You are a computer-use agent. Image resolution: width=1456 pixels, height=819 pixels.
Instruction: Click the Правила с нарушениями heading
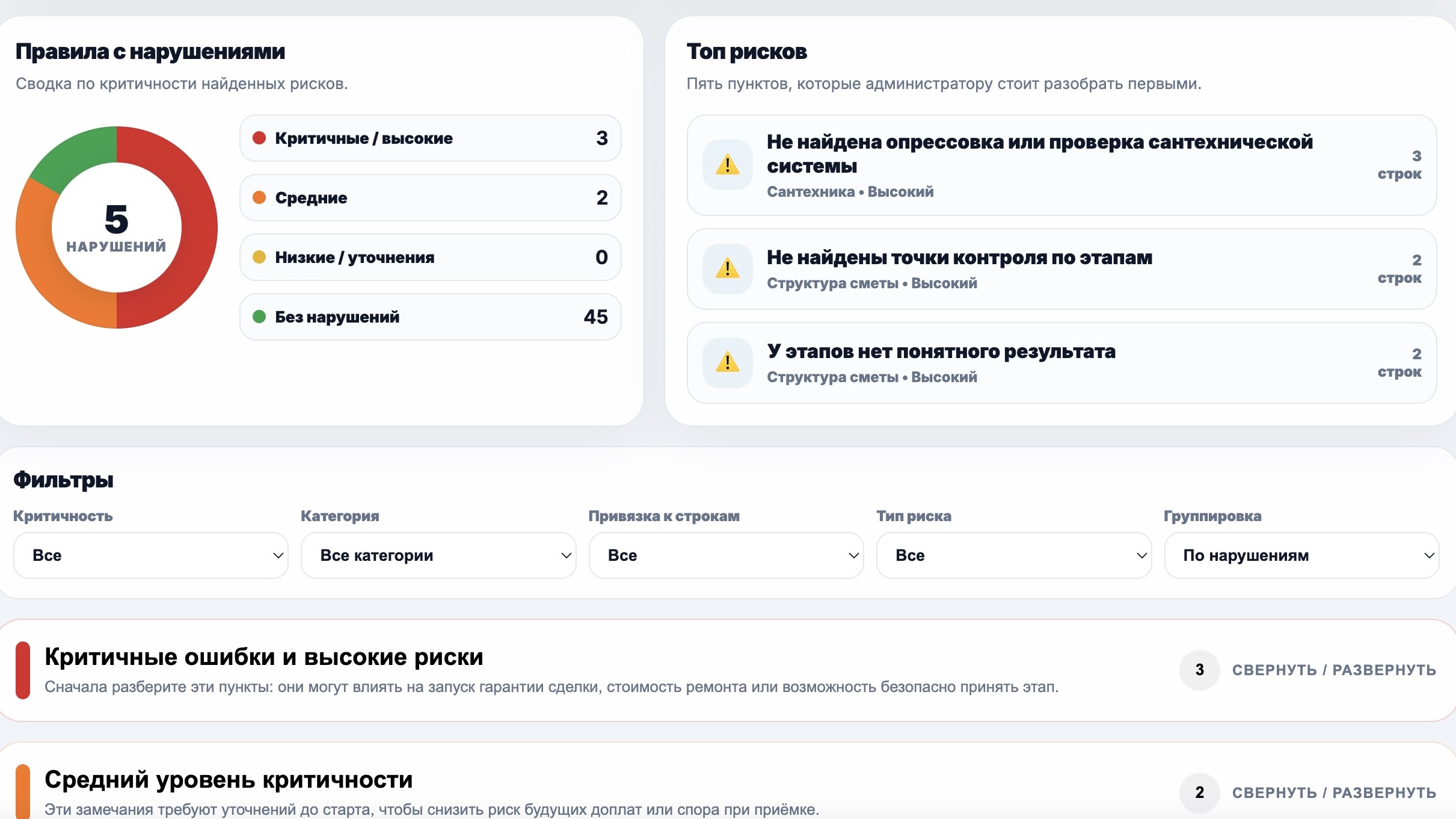[x=150, y=52]
